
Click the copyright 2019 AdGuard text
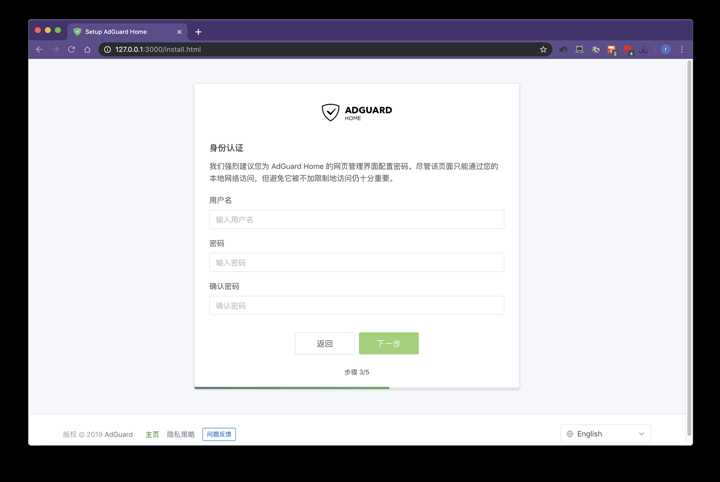coord(98,434)
